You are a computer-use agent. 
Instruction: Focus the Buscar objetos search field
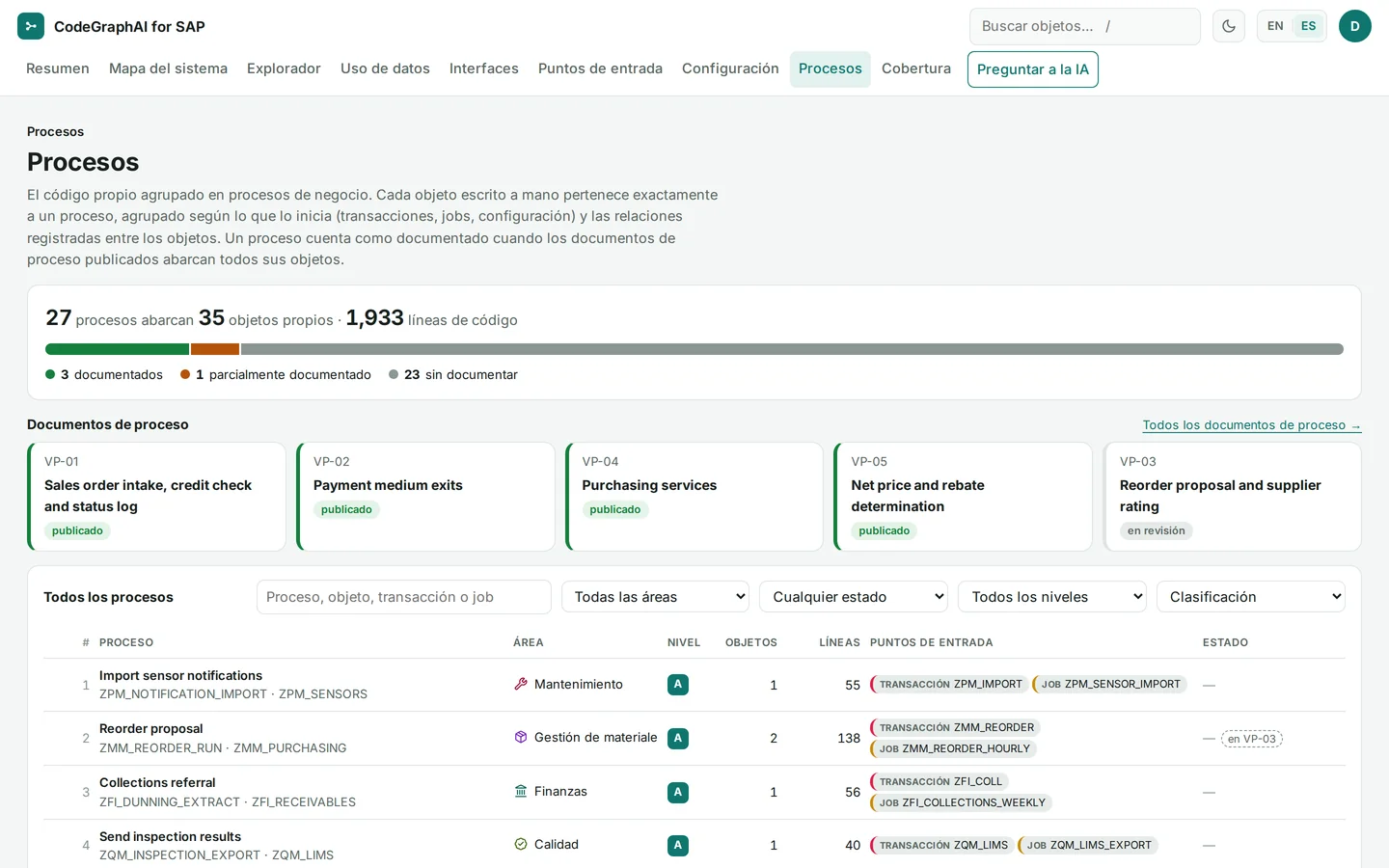click(x=1085, y=26)
